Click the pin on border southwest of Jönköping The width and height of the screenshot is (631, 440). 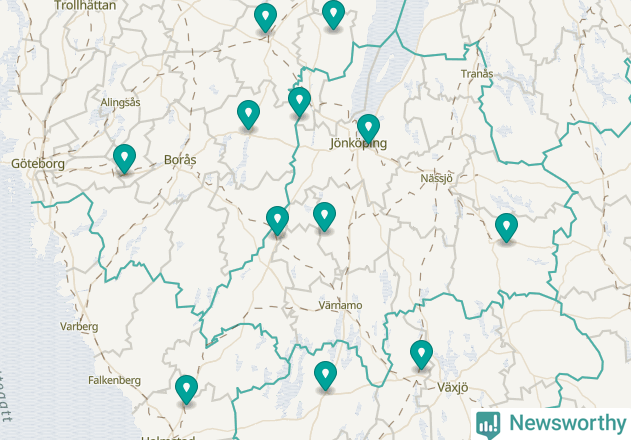[x=277, y=221]
